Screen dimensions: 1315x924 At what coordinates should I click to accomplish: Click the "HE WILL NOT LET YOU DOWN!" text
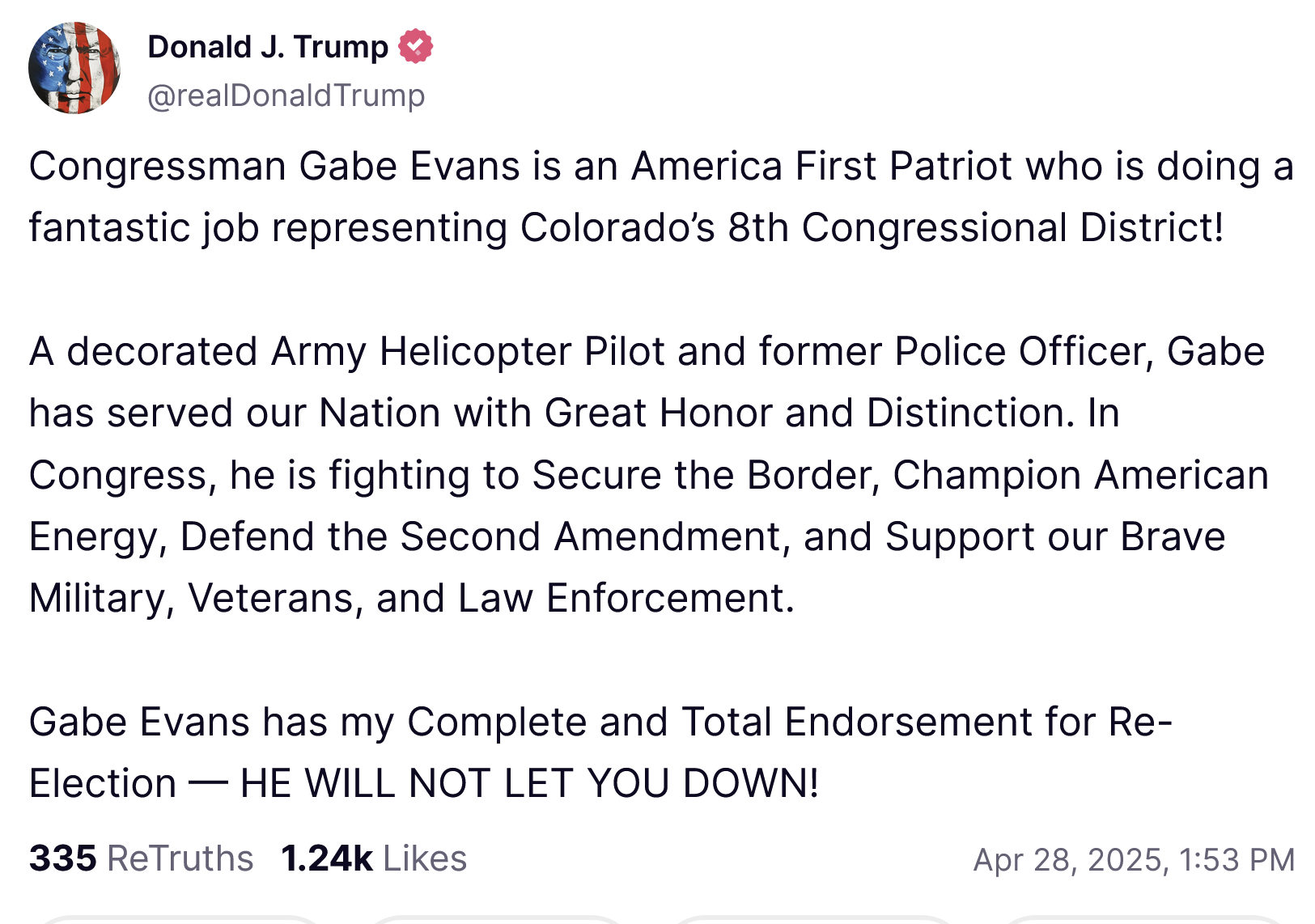[529, 783]
